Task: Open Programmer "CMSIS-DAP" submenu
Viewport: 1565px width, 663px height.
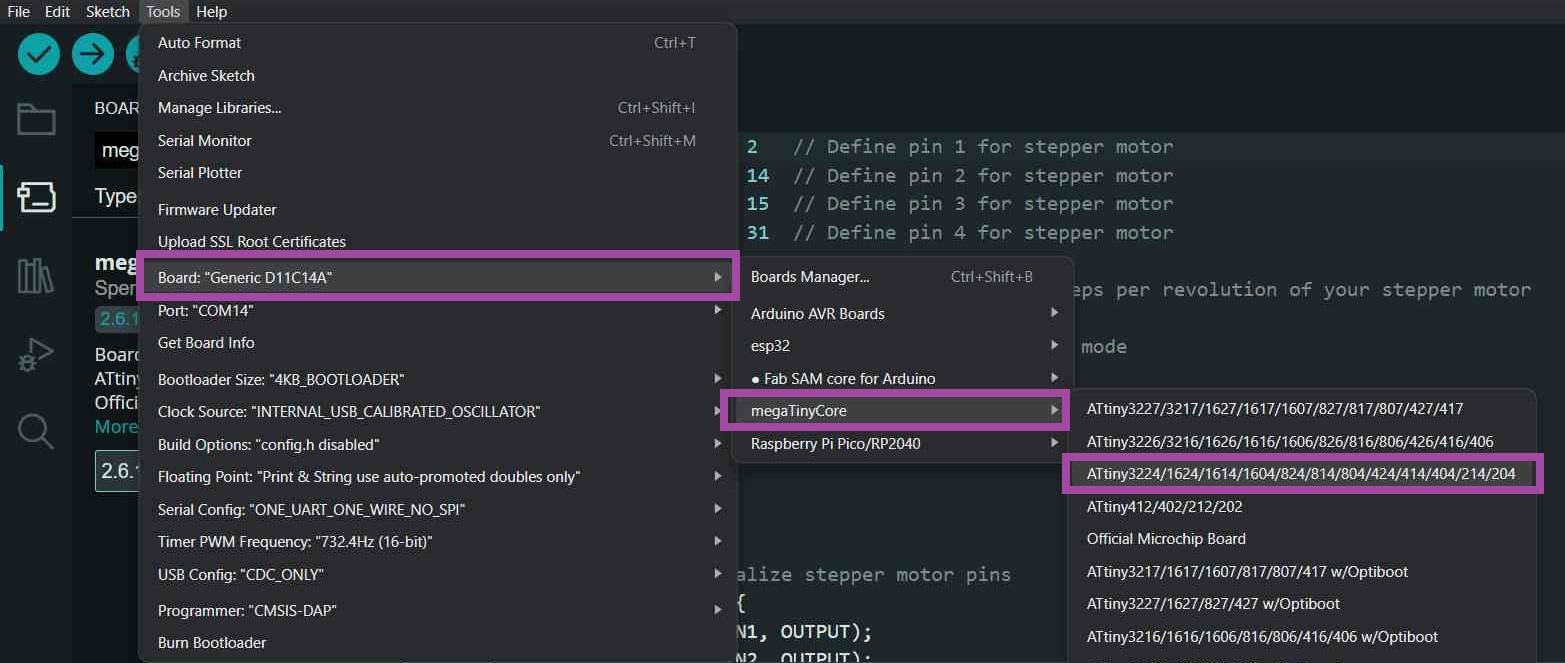Action: pos(247,610)
